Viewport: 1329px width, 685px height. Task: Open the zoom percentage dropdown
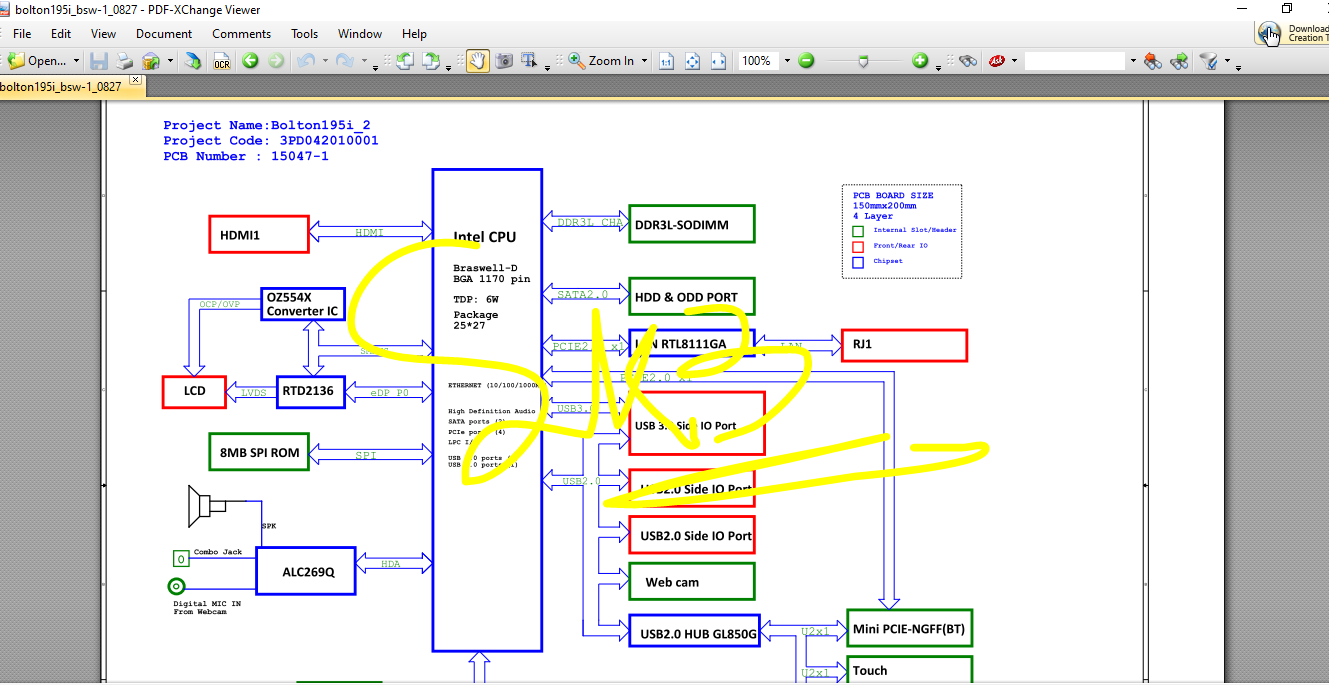click(787, 61)
